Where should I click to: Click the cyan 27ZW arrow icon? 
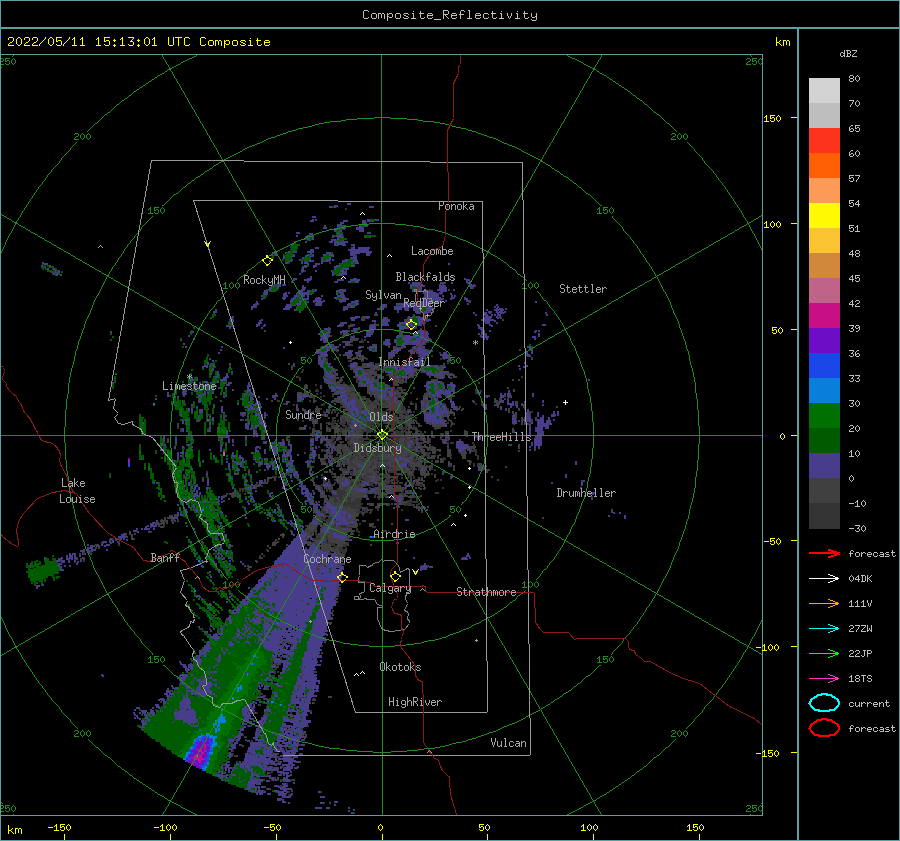(x=824, y=629)
